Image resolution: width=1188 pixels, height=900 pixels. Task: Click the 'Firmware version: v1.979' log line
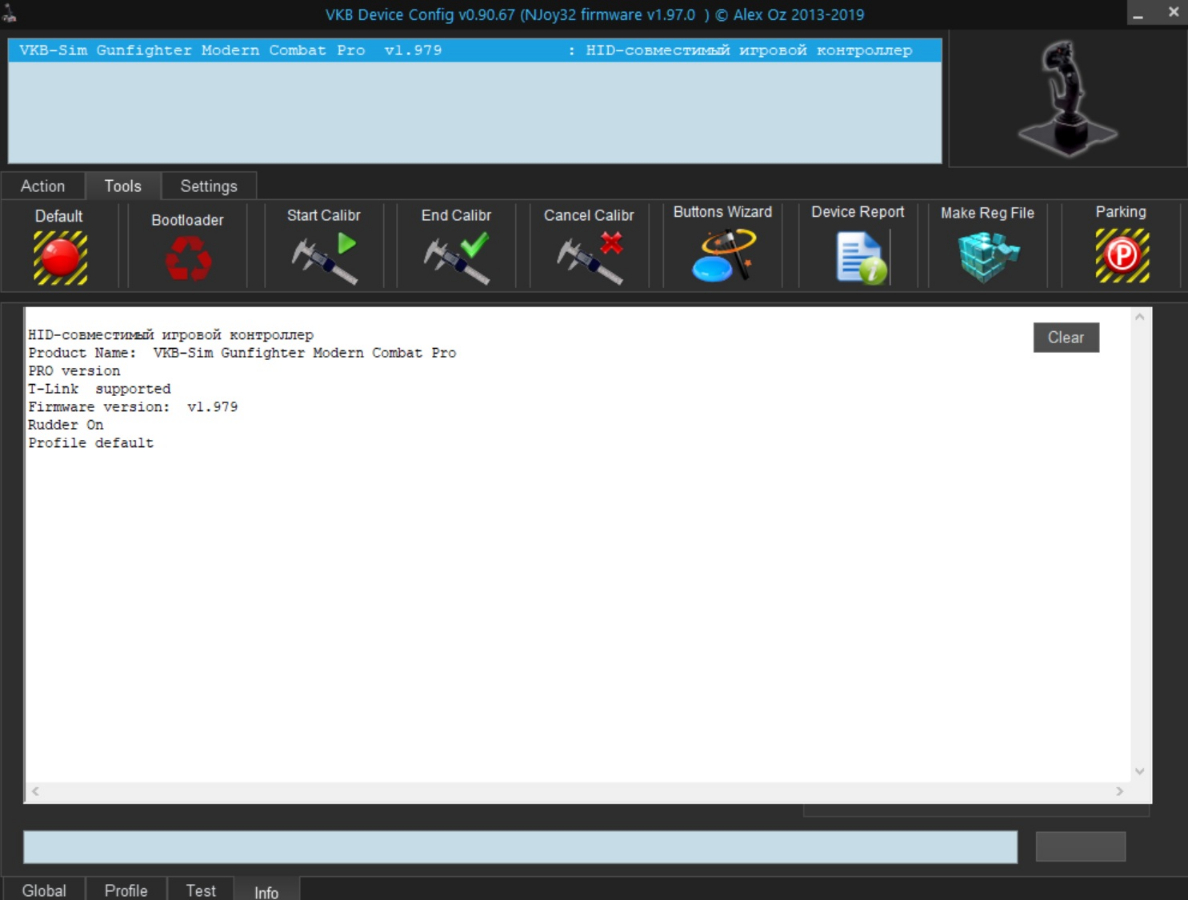click(x=133, y=407)
